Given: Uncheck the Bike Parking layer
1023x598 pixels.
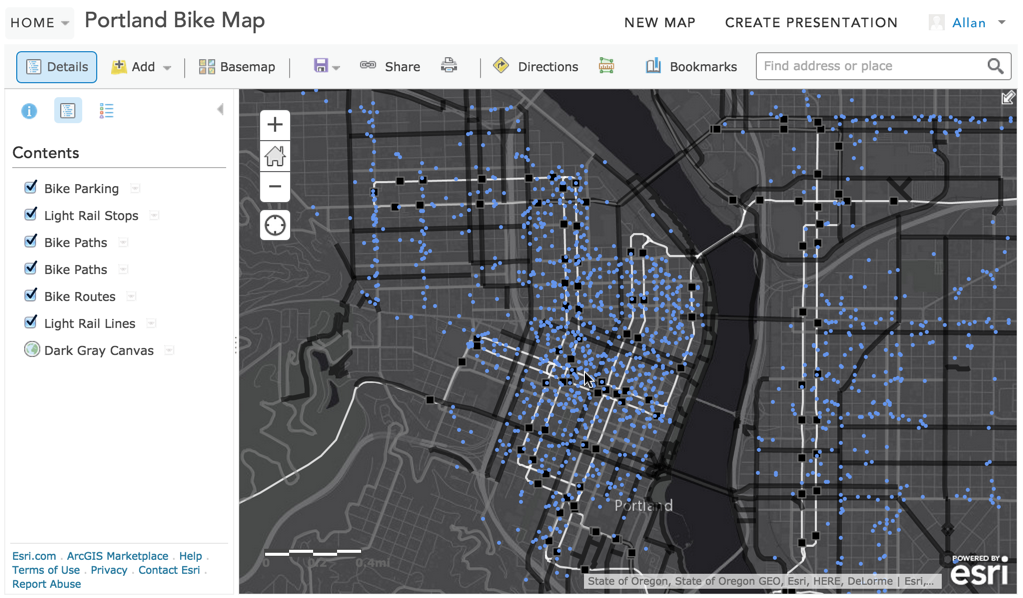Looking at the screenshot, I should [30, 188].
